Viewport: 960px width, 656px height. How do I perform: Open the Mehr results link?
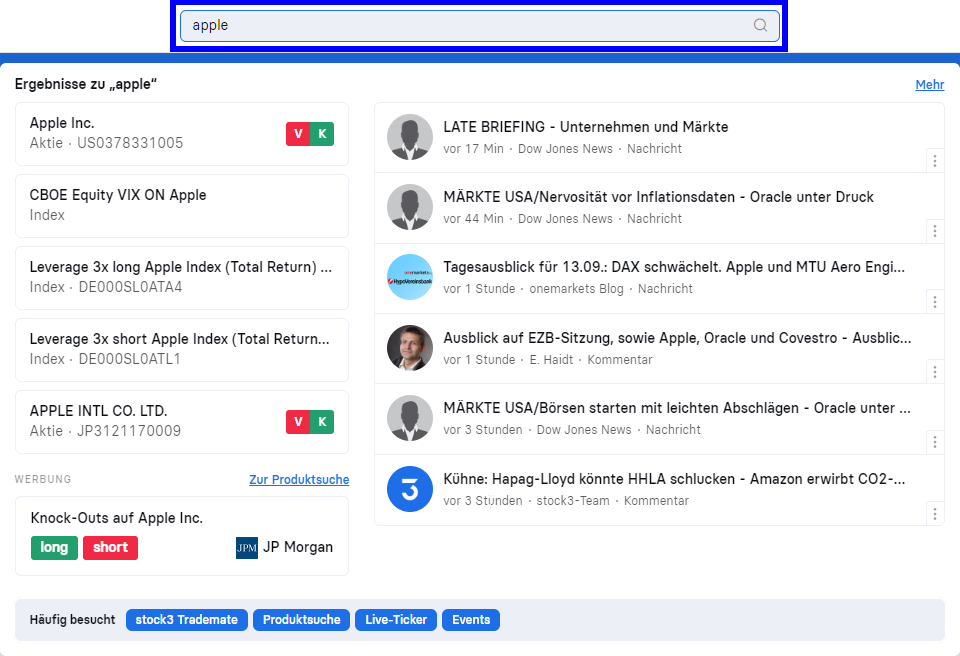(929, 85)
